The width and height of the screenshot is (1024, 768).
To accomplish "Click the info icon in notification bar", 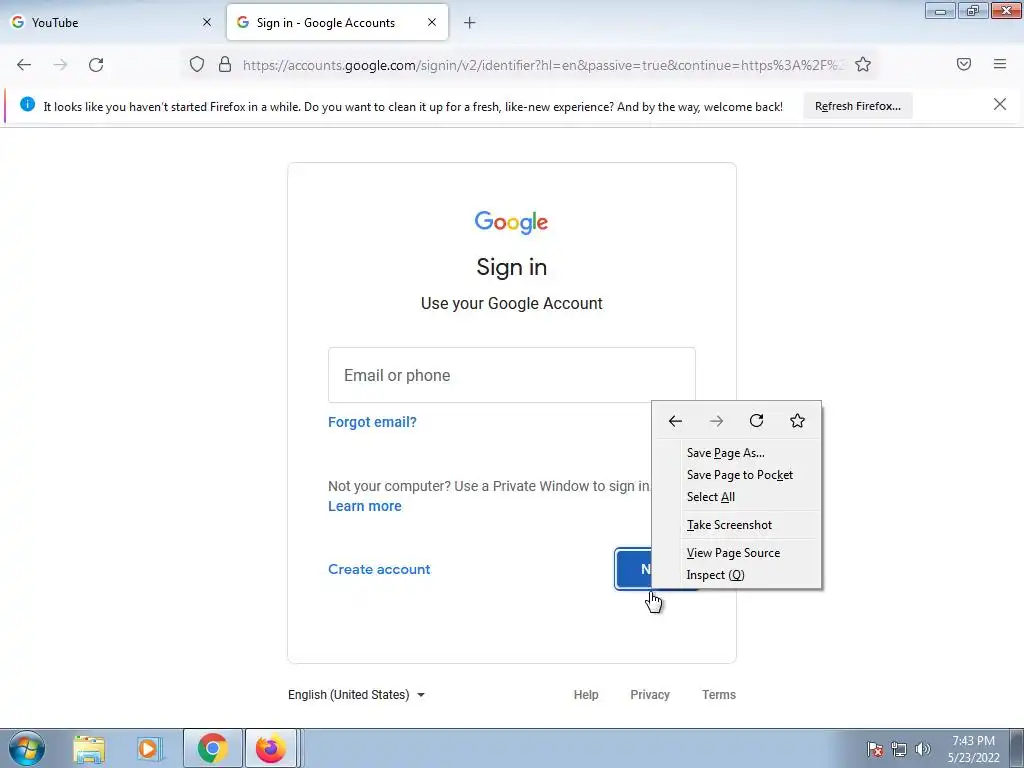I will [27, 104].
